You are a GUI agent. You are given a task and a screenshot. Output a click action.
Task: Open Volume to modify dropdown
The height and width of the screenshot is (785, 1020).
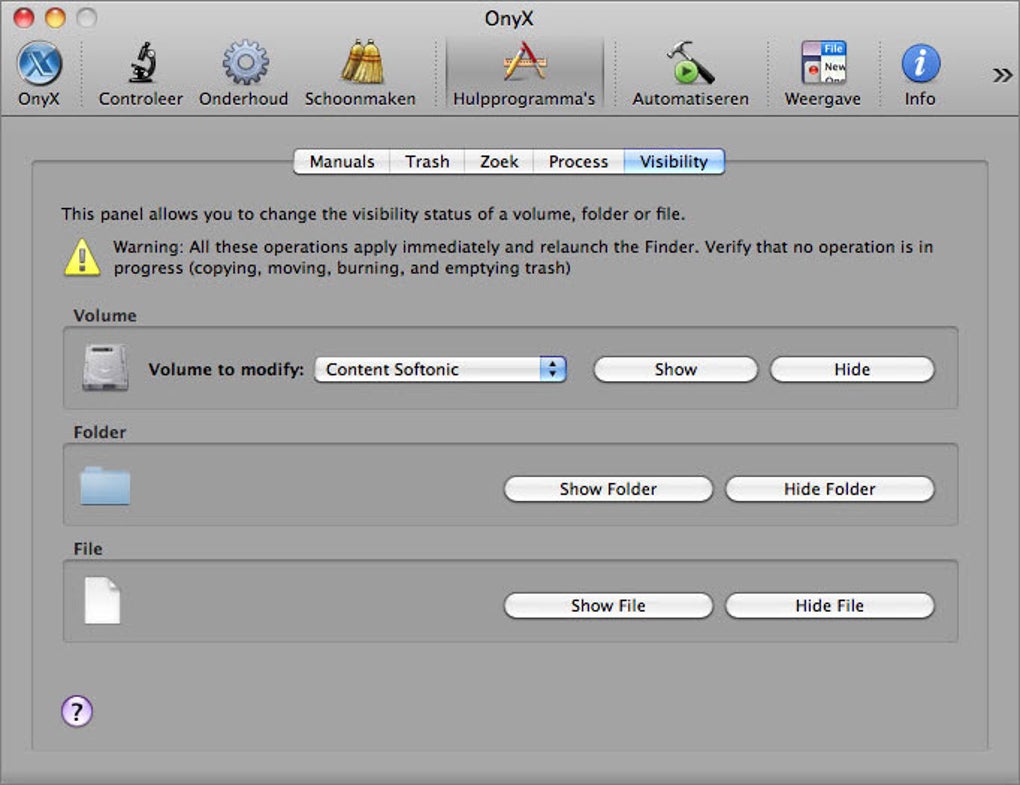[x=441, y=369]
